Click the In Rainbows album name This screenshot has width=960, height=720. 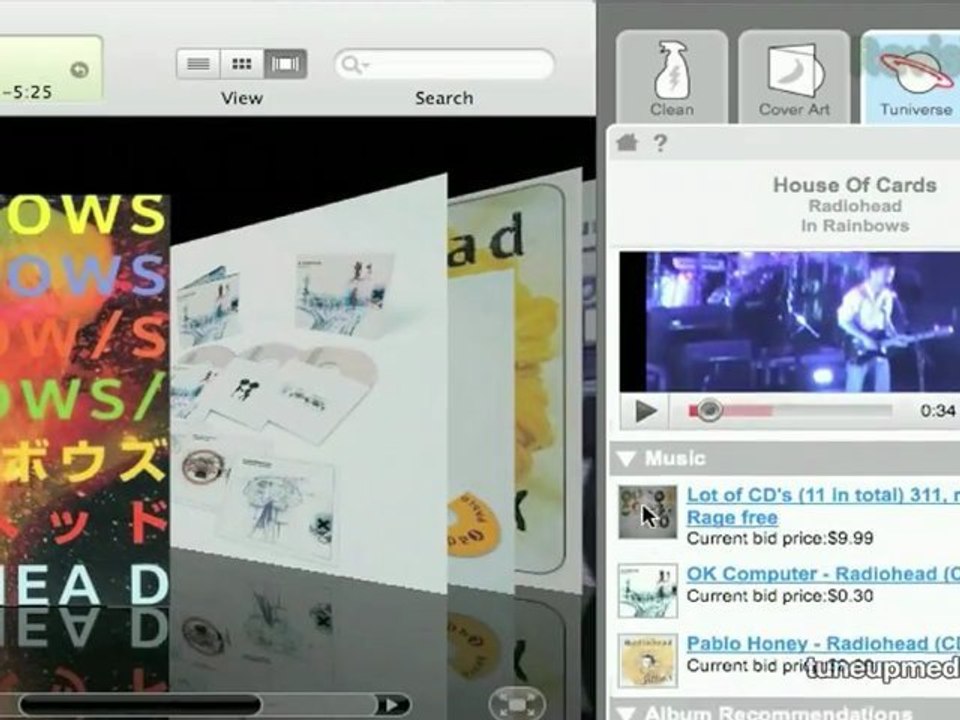[x=855, y=225]
